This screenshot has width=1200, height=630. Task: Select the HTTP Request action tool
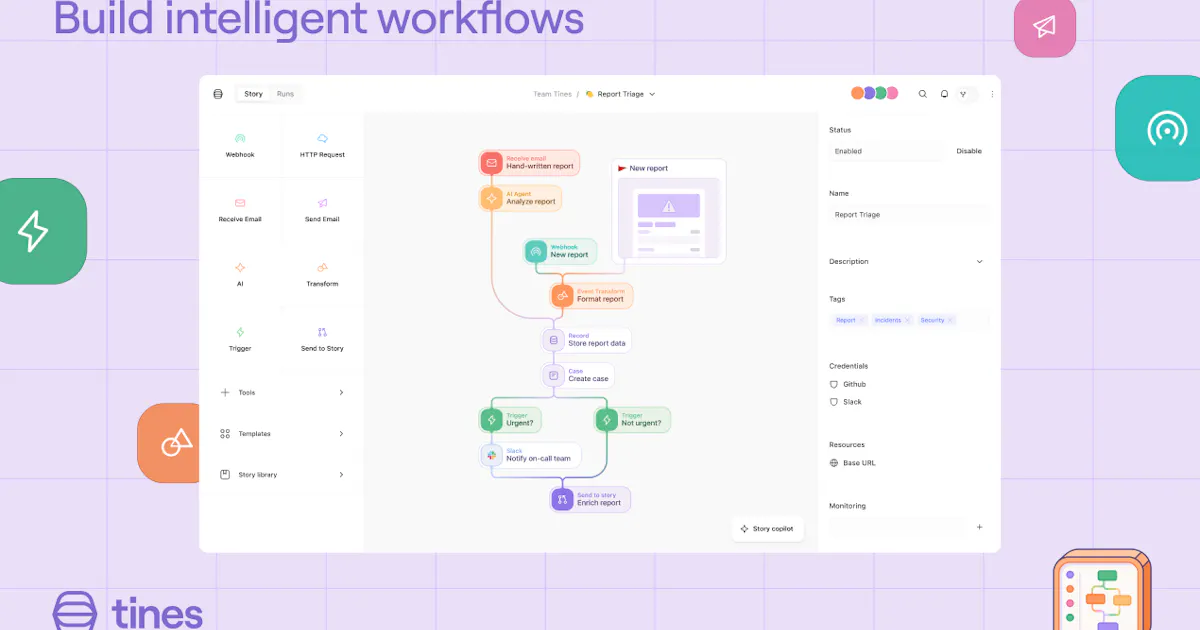coord(322,146)
